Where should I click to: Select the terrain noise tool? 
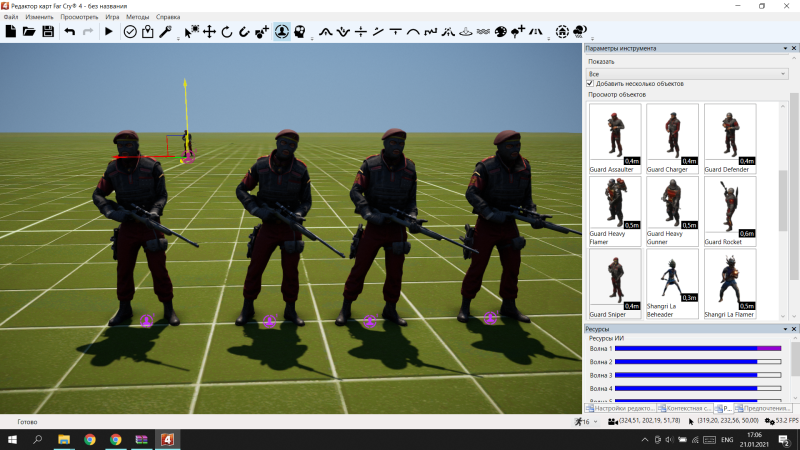tap(431, 32)
